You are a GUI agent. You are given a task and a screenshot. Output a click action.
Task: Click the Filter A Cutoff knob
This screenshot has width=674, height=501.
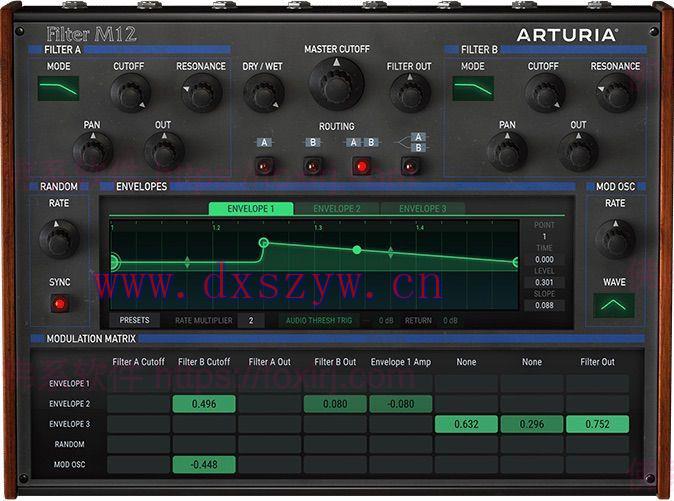coord(130,93)
